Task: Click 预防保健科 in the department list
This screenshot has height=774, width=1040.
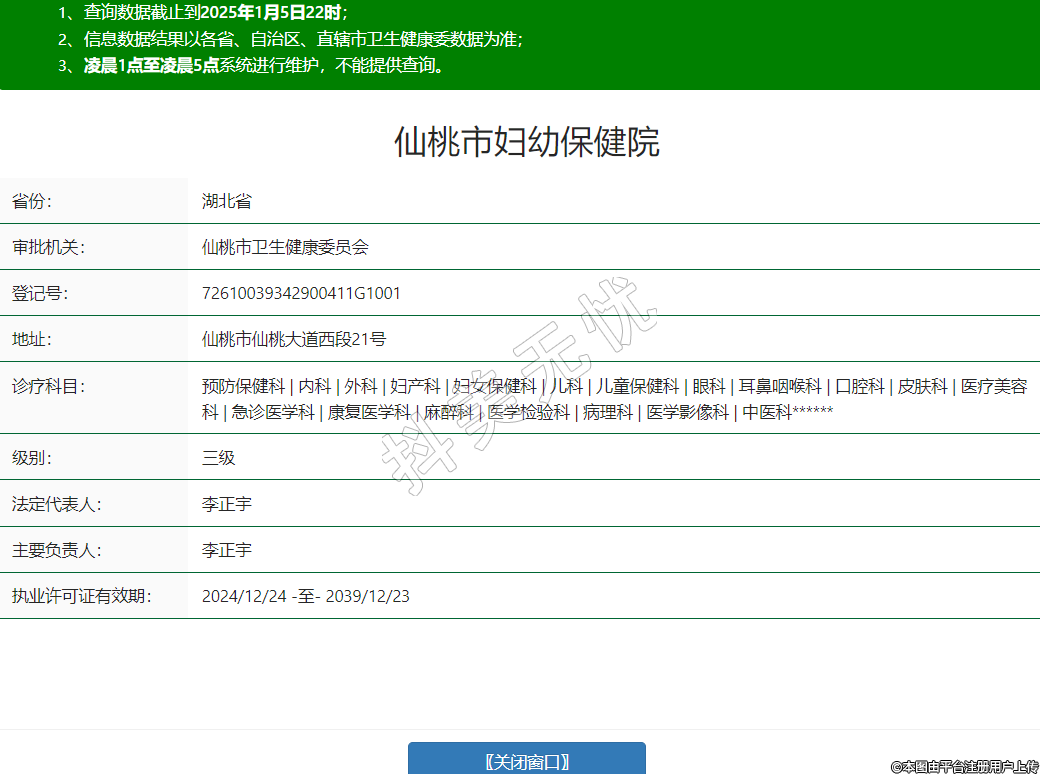Action: point(243,386)
